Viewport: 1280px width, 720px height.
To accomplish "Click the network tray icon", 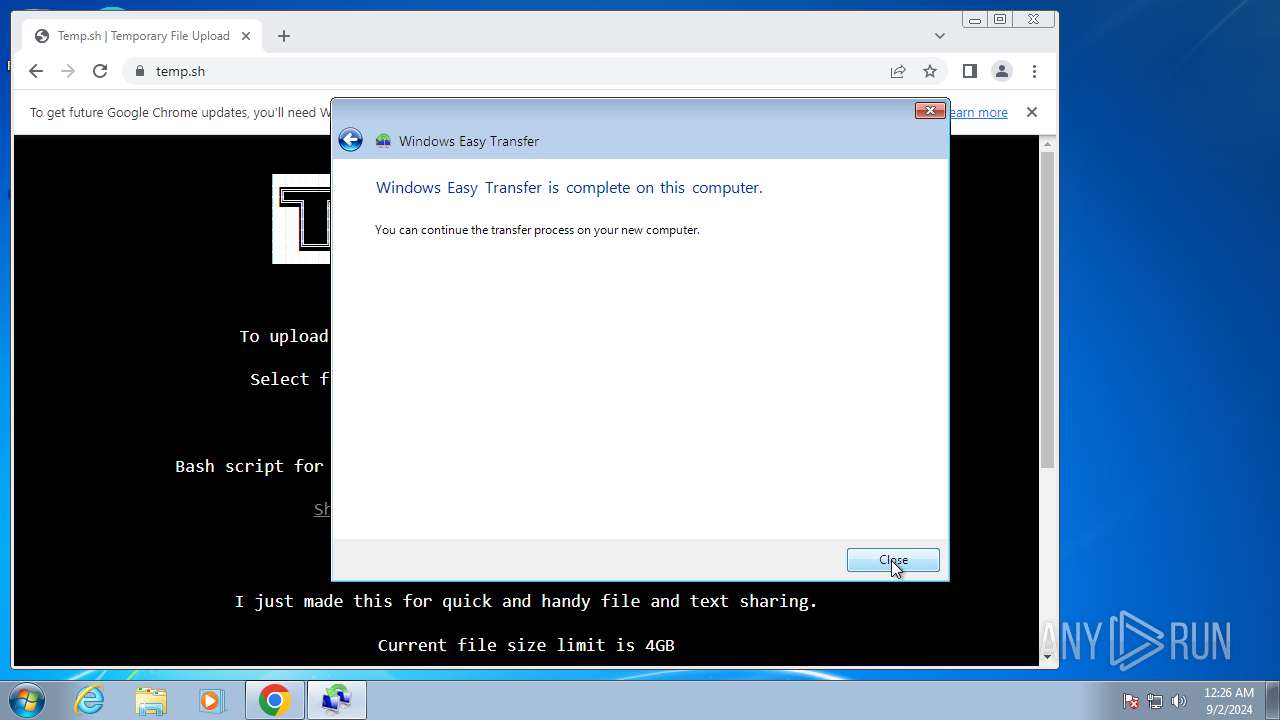I will [1155, 701].
